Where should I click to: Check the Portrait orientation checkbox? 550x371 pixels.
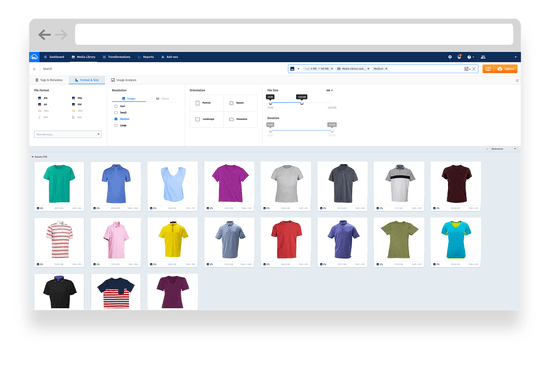pos(197,103)
